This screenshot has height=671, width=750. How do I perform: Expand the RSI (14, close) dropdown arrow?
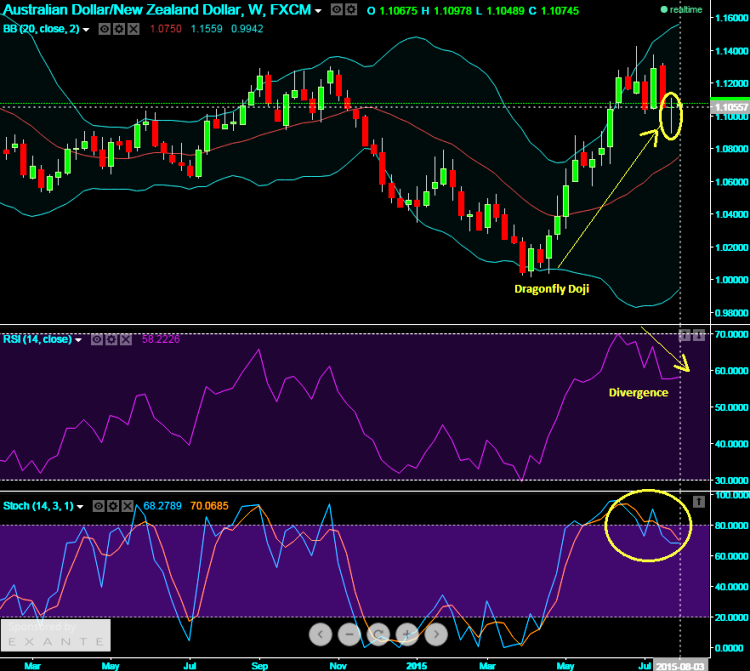tap(78, 340)
